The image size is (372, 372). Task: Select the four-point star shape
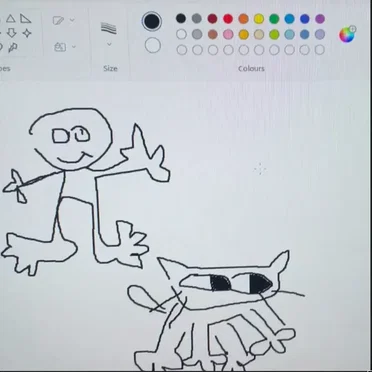tap(27, 33)
